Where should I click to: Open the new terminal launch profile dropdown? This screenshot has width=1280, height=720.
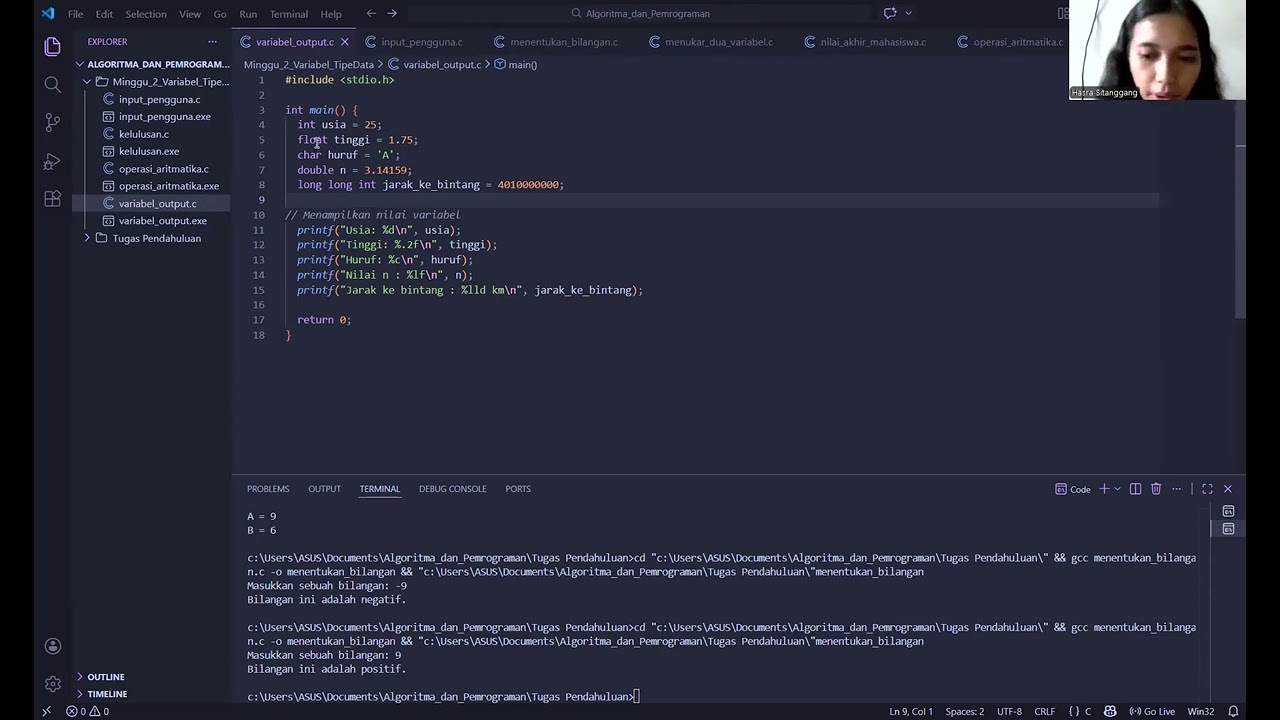point(1117,489)
